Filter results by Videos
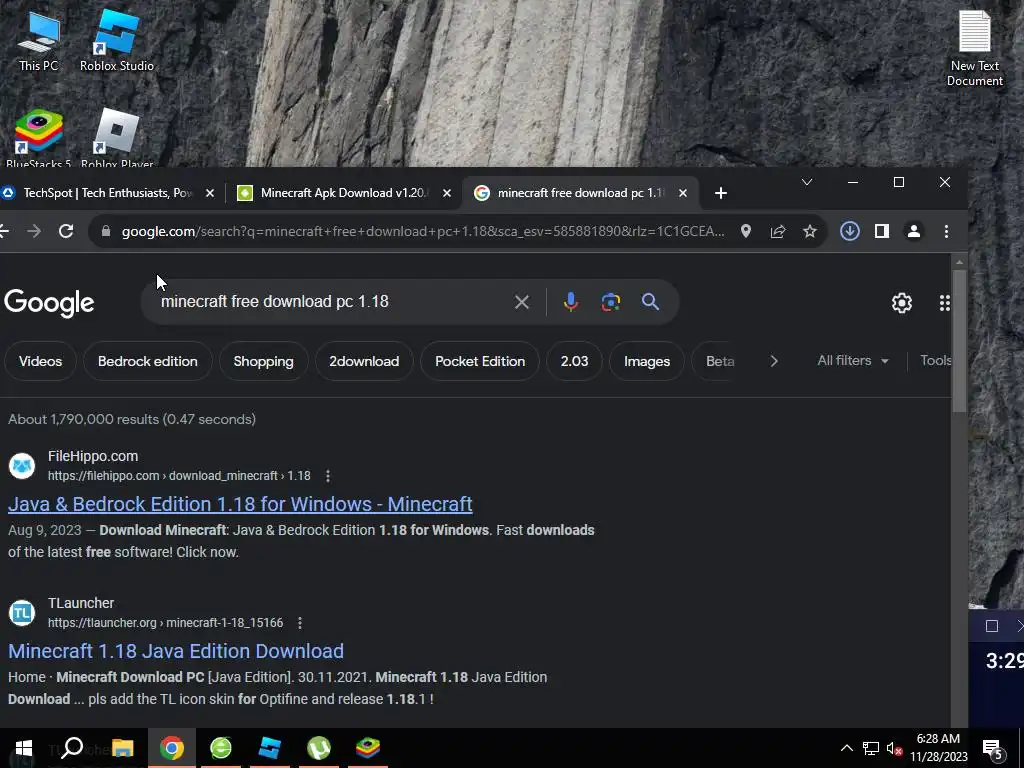This screenshot has height=768, width=1024. pos(40,361)
